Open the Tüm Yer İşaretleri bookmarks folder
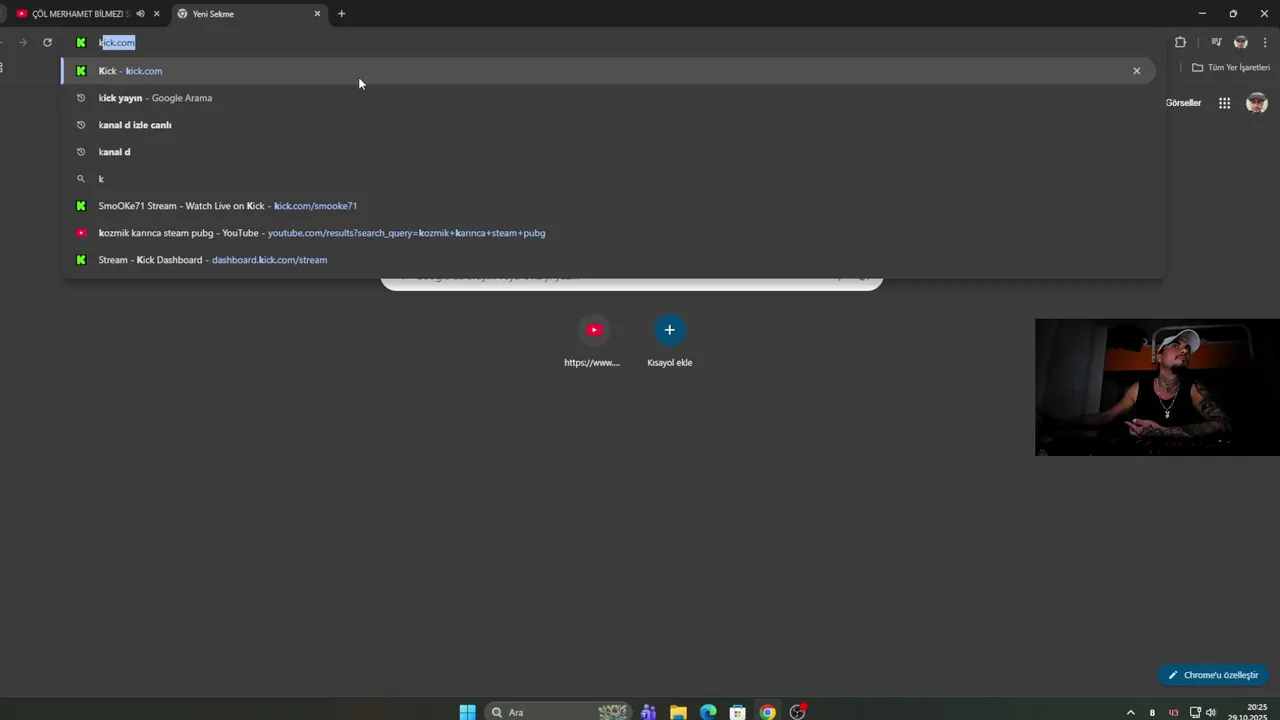 click(1231, 68)
